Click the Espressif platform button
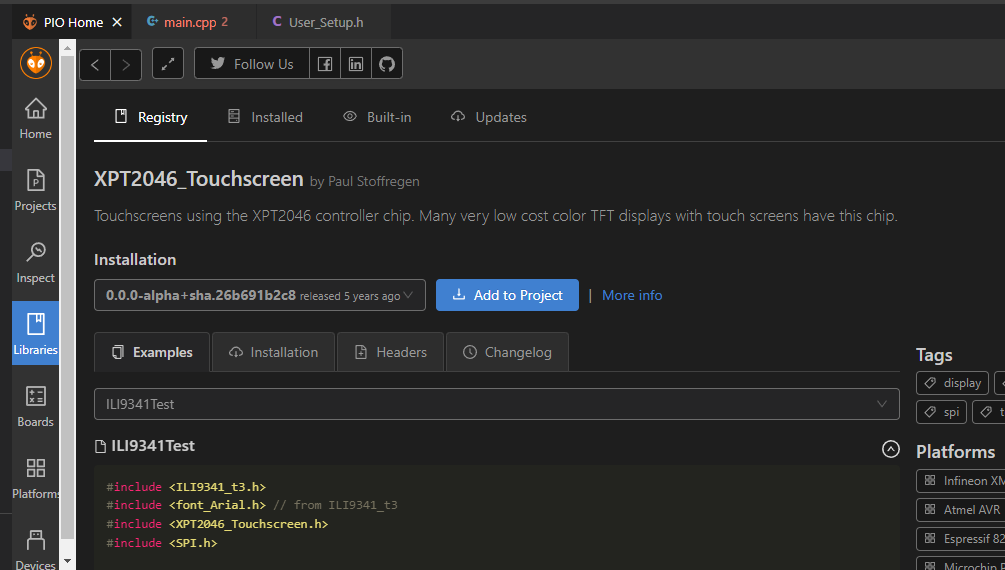 pos(961,539)
